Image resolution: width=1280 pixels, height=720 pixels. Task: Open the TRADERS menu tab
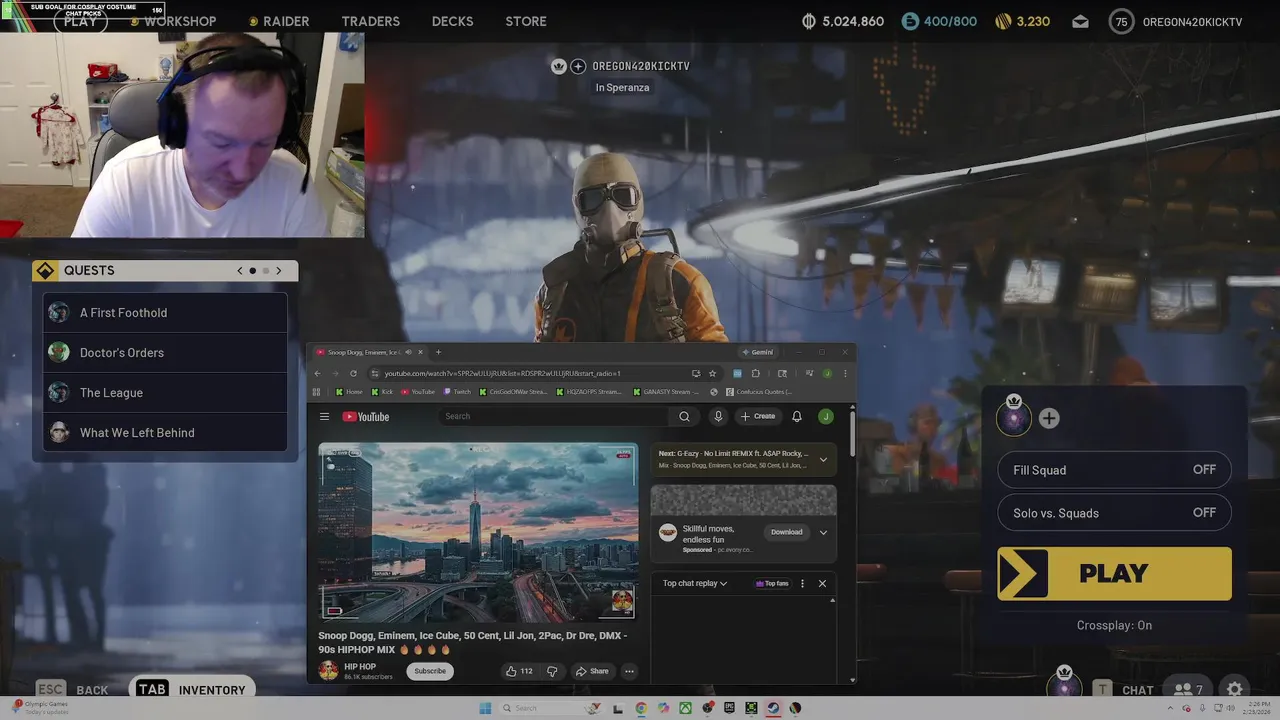point(370,21)
